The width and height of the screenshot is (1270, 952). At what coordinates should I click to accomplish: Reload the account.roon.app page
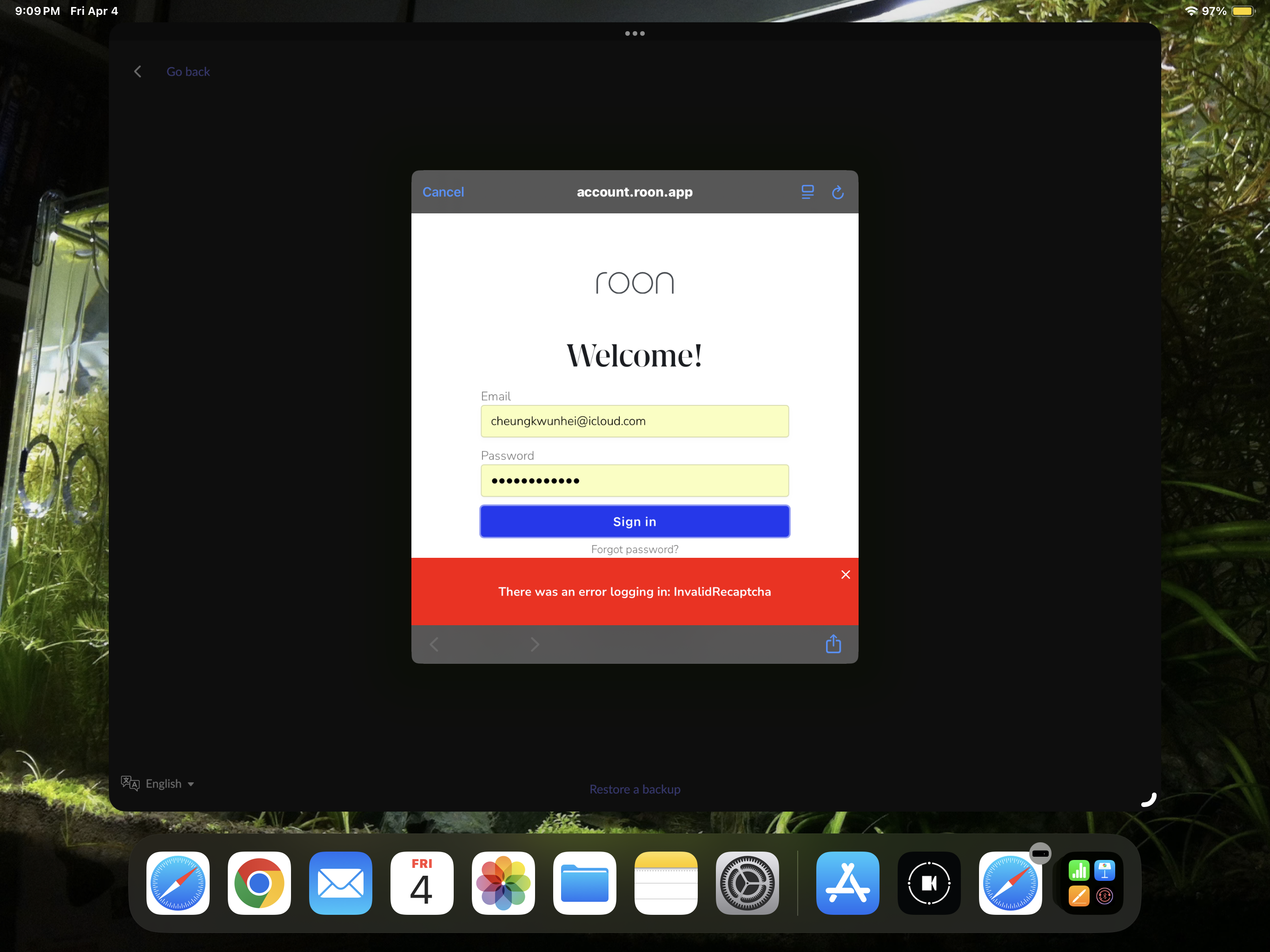838,192
